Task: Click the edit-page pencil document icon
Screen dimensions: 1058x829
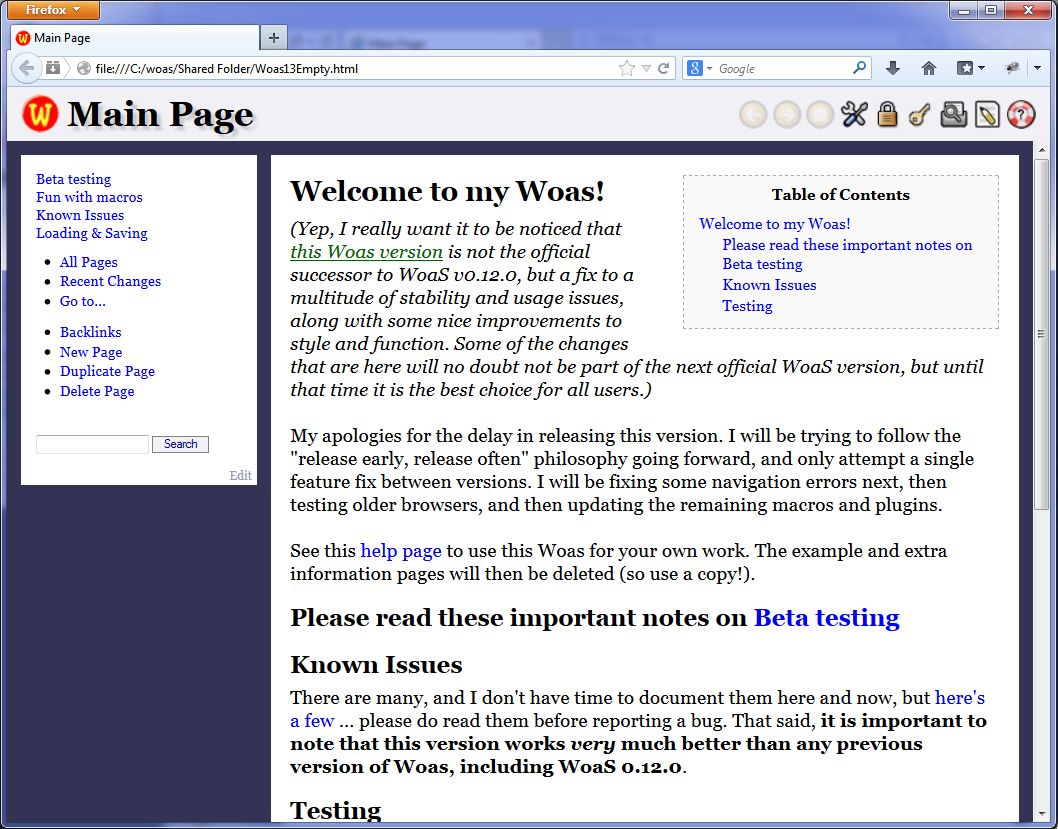Action: point(988,114)
